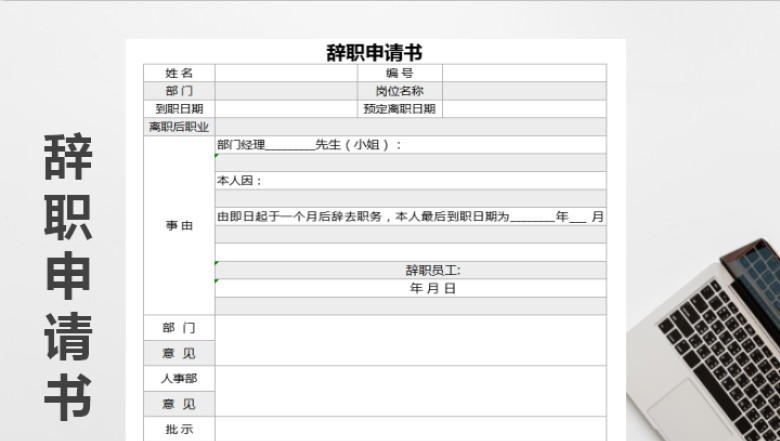780x441 pixels.
Task: Select the 预定离职日期 label cell
Action: pyautogui.click(x=400, y=109)
